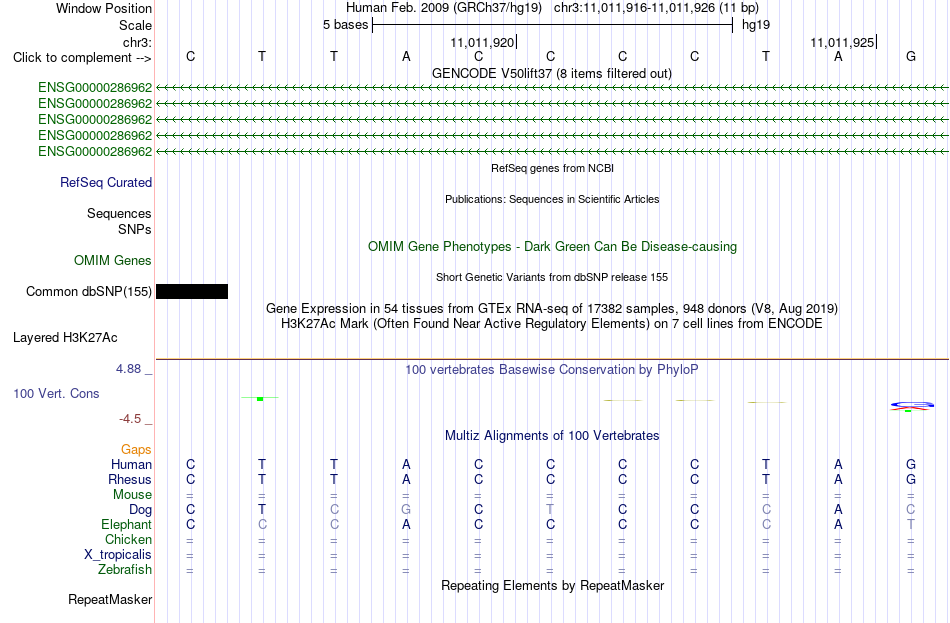Click the GTEx Gene Expression track title
The width and height of the screenshot is (950, 623).
click(552, 308)
